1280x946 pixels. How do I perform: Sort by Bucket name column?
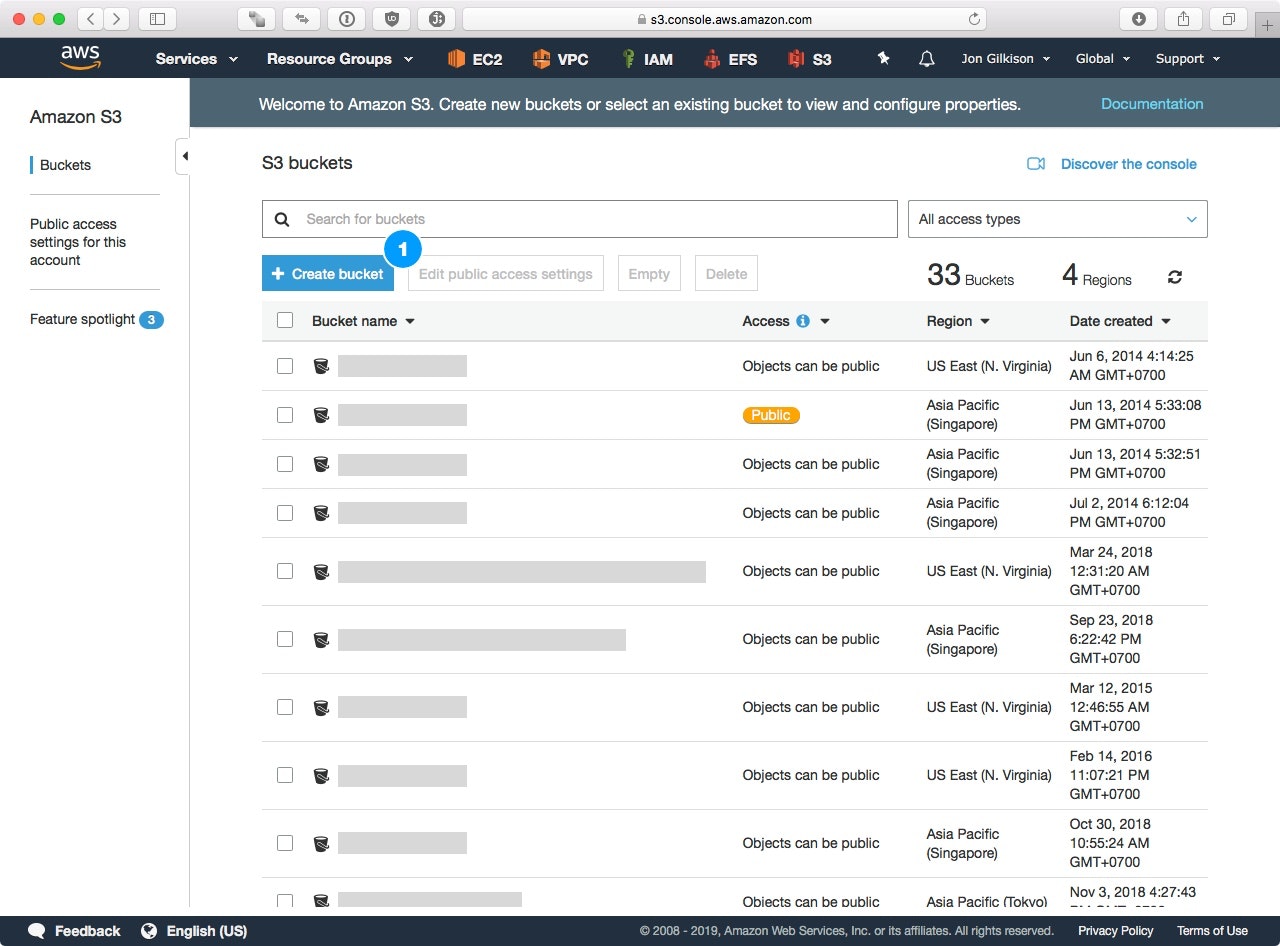(363, 321)
